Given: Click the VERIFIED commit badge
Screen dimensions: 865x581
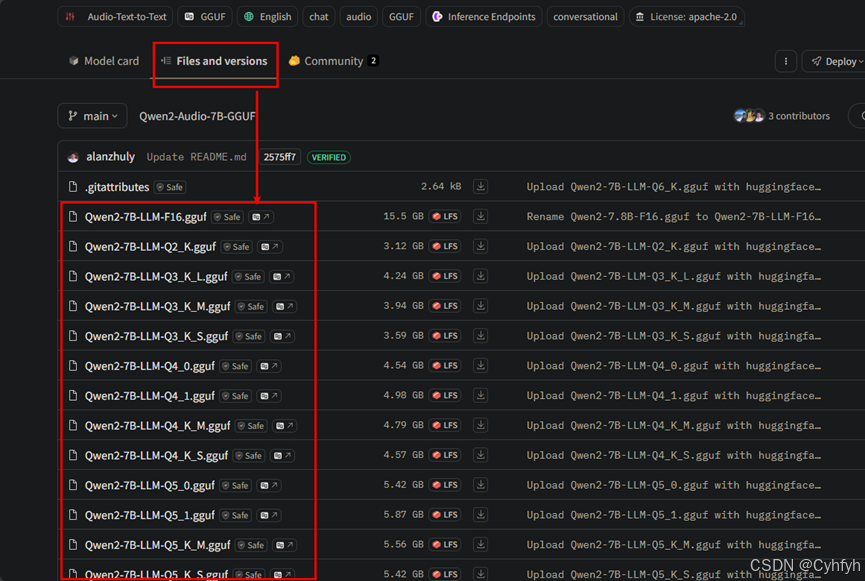Looking at the screenshot, I should [329, 157].
